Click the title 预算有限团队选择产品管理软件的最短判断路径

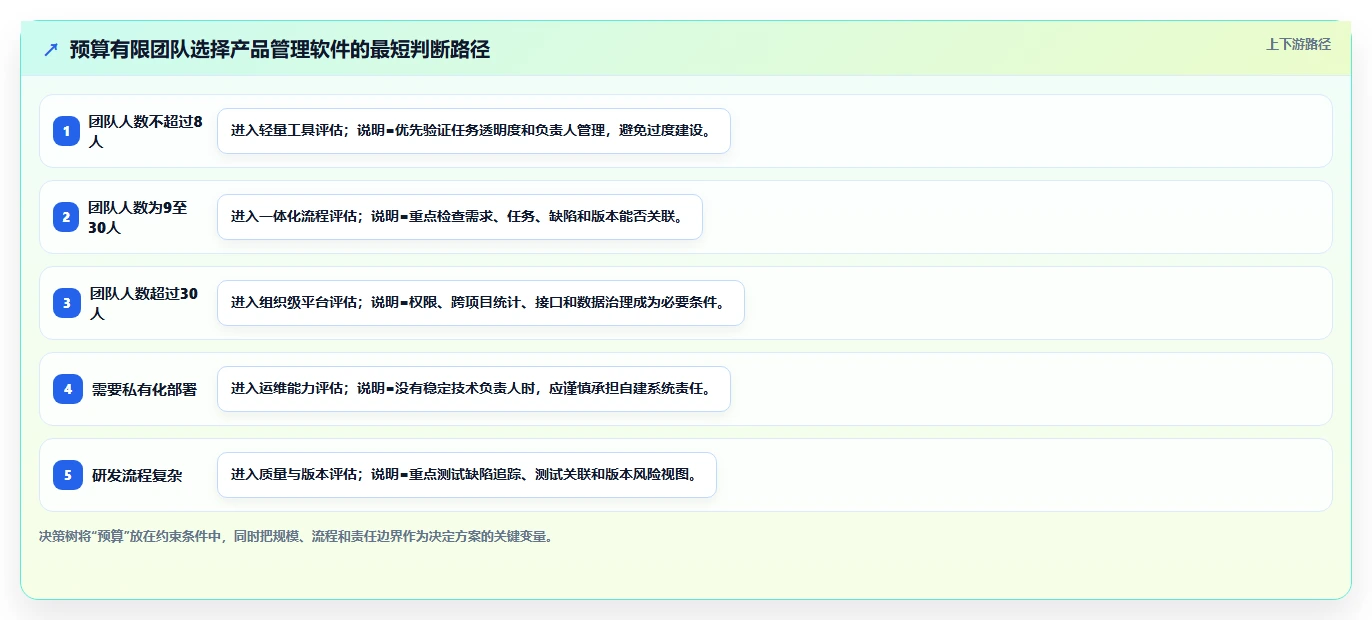[x=280, y=49]
